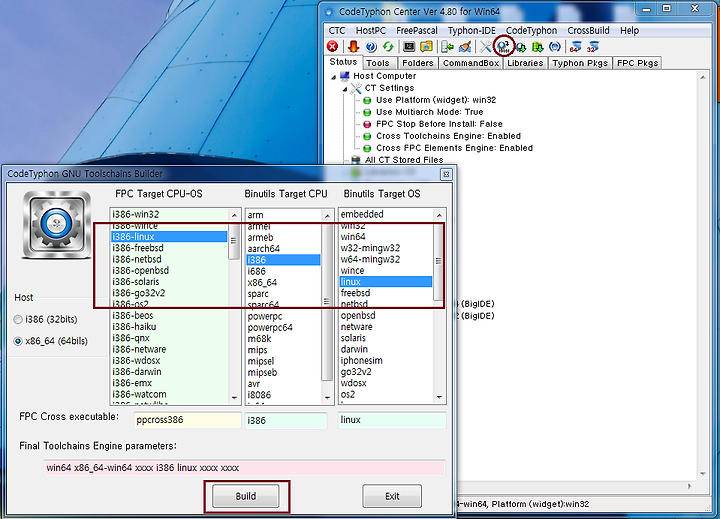Switch to the Typhon Pkgs tab
The image size is (720, 519).
pos(580,63)
